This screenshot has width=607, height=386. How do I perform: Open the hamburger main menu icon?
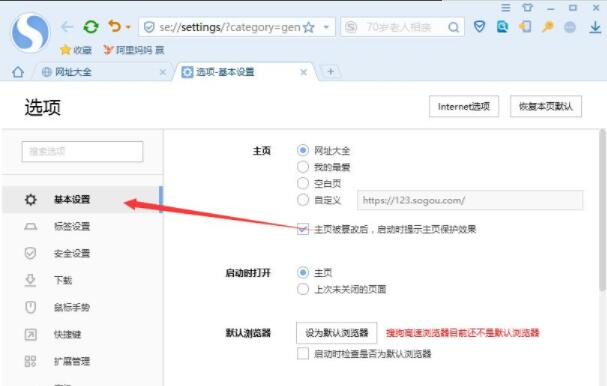[x=506, y=7]
